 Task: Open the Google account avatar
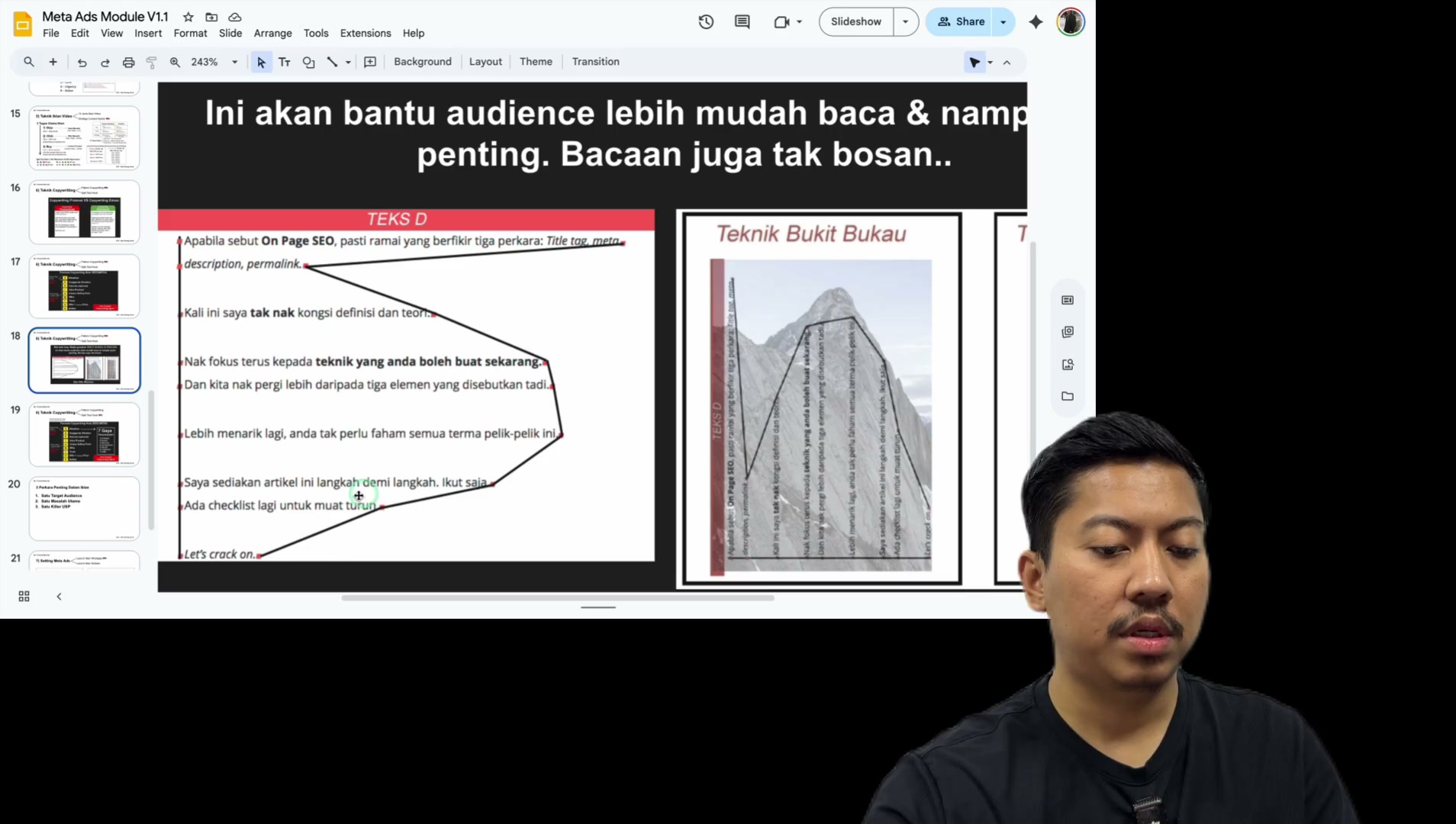1071,21
